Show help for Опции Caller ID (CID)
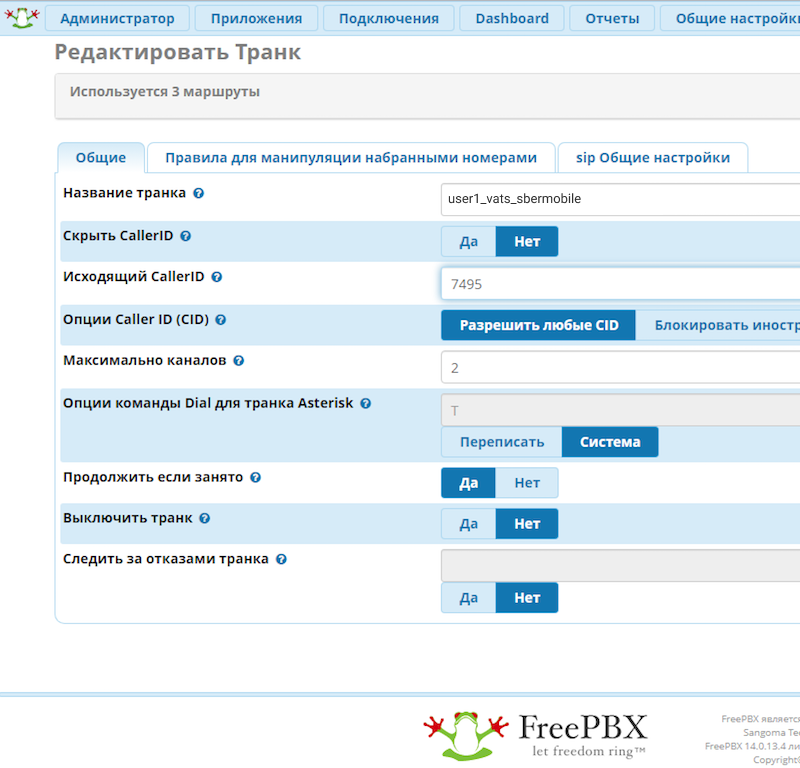 click(220, 320)
